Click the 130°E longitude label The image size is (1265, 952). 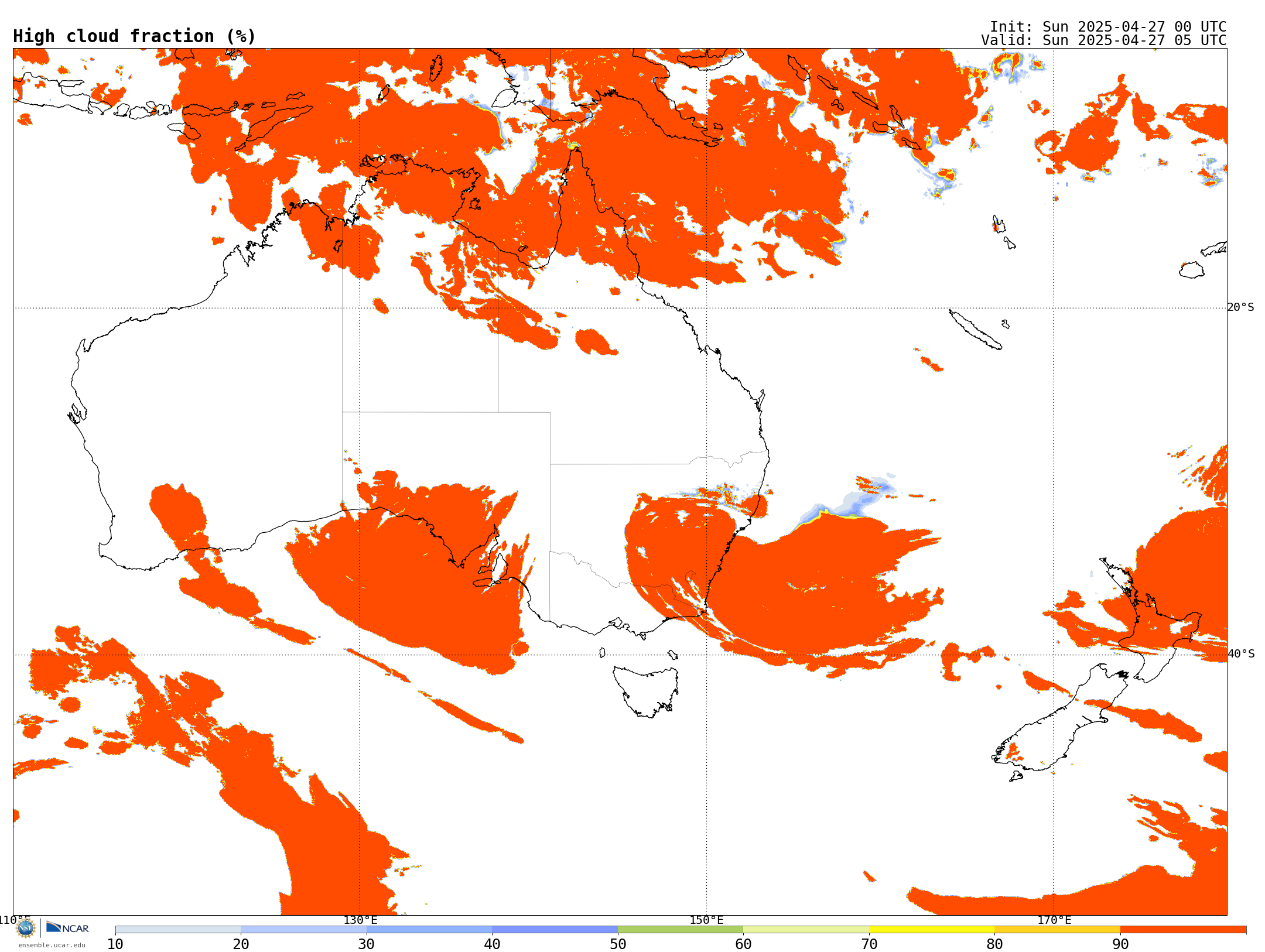pyautogui.click(x=360, y=920)
